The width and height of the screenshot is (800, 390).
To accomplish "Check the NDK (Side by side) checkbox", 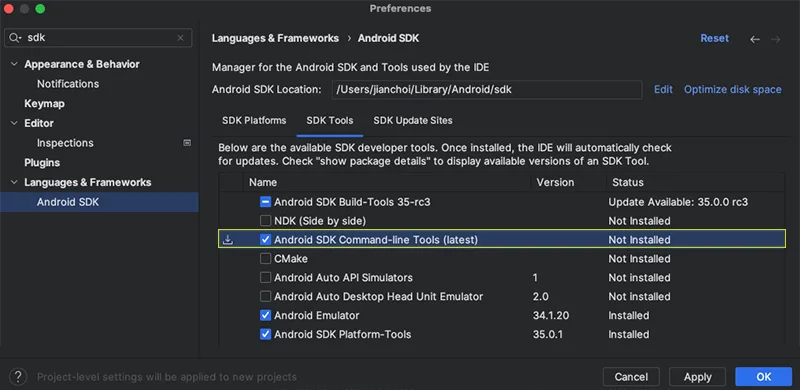I will coord(265,221).
